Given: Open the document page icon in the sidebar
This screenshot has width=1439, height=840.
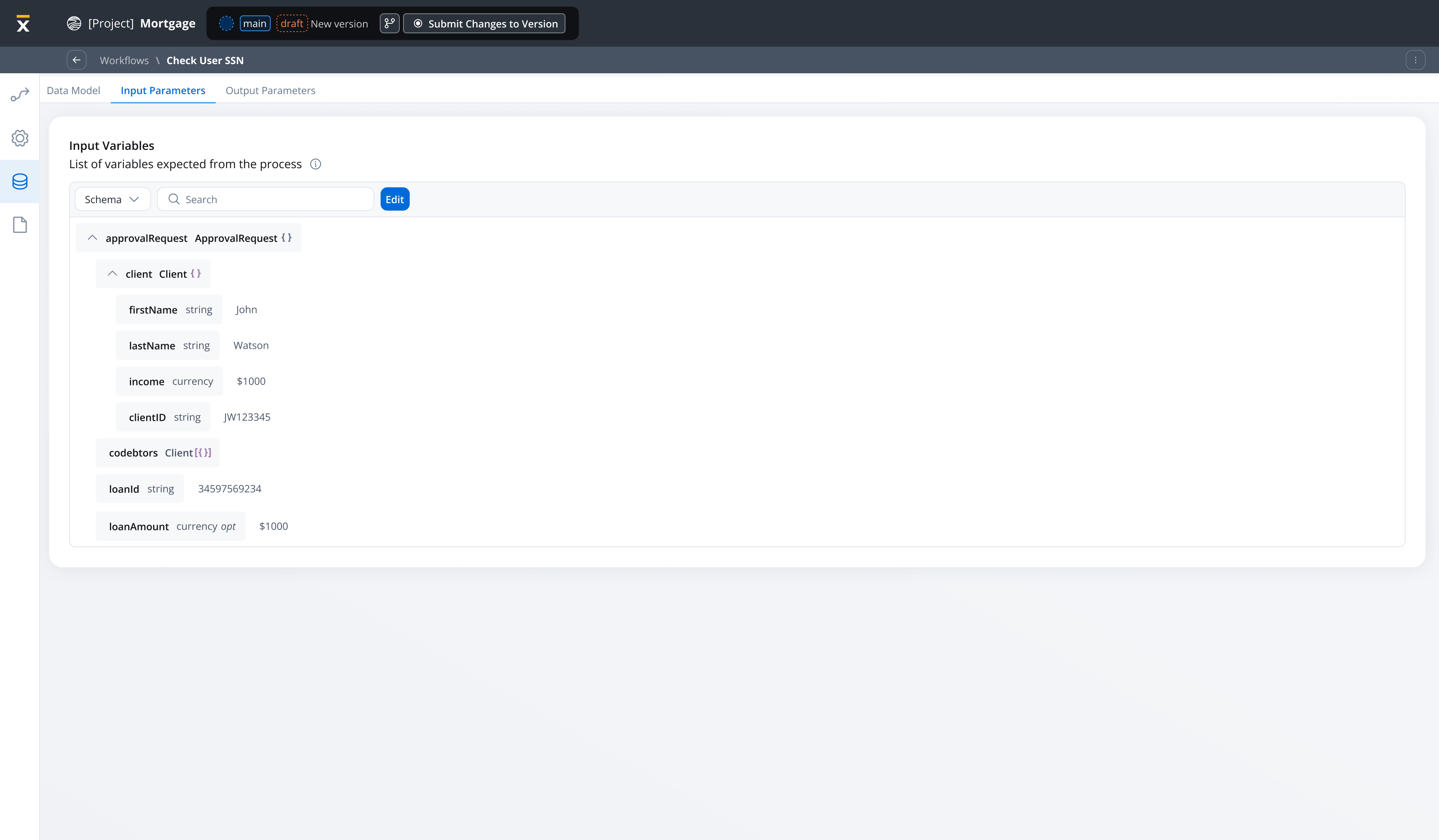Looking at the screenshot, I should click(20, 225).
